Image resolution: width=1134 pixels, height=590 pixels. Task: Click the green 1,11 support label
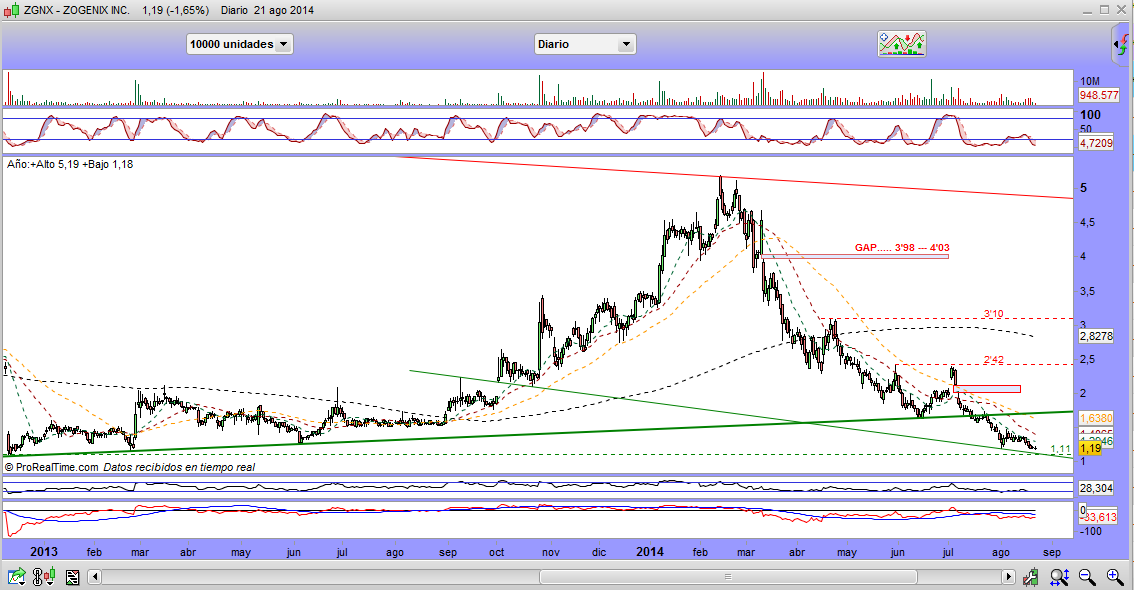pyautogui.click(x=1060, y=449)
